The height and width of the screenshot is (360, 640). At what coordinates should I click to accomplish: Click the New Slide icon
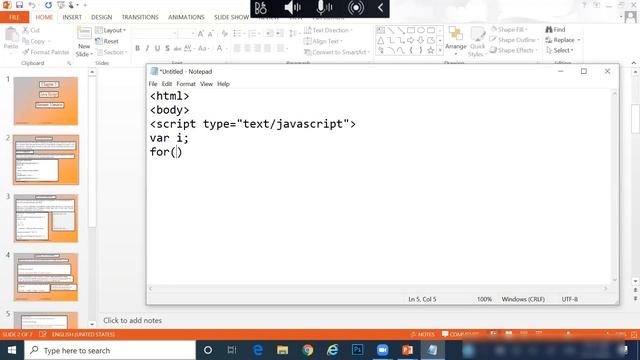(x=84, y=33)
